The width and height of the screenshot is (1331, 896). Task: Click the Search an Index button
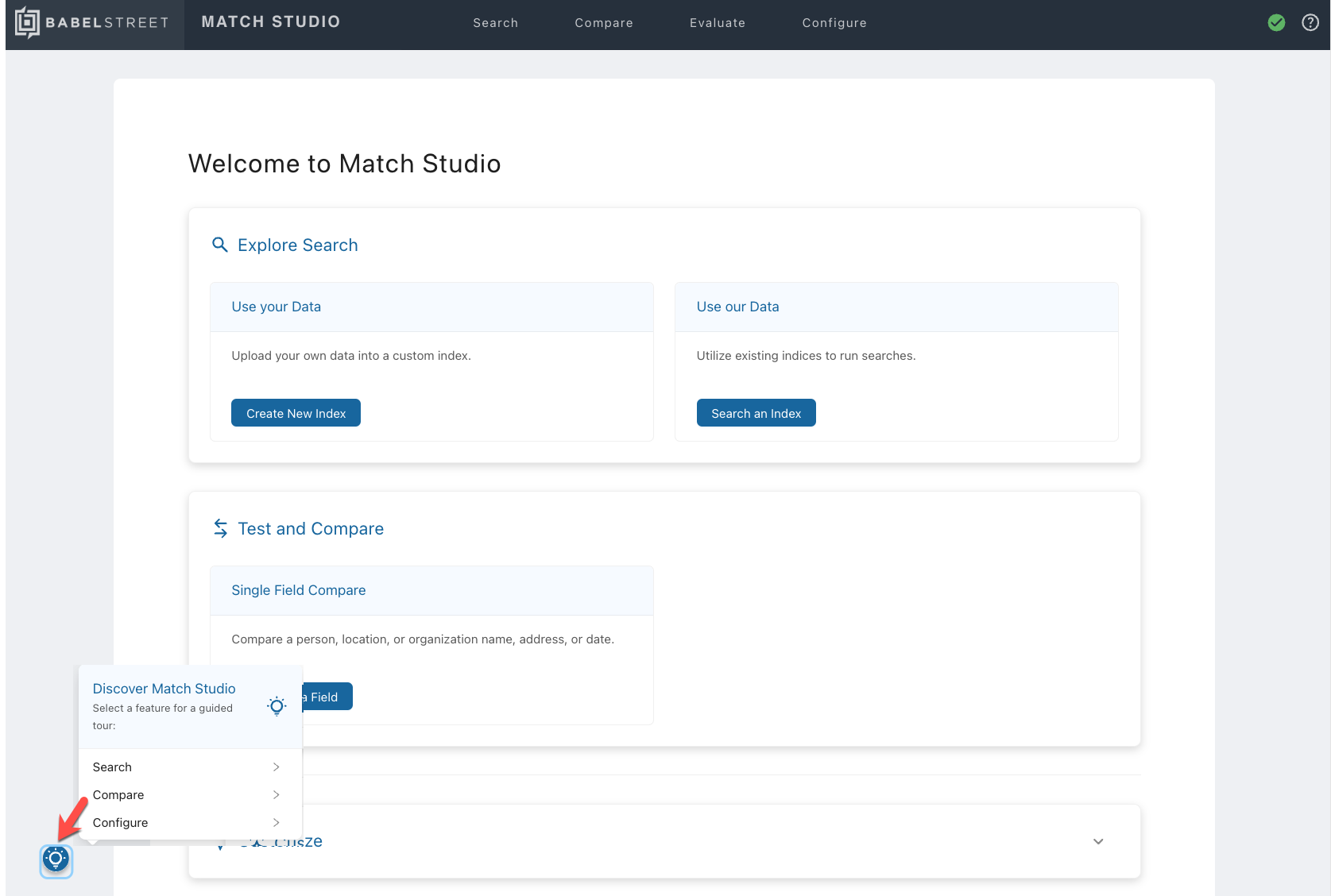[x=756, y=413]
